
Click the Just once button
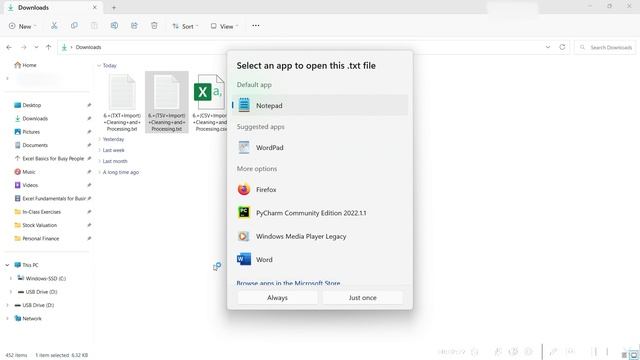(362, 298)
